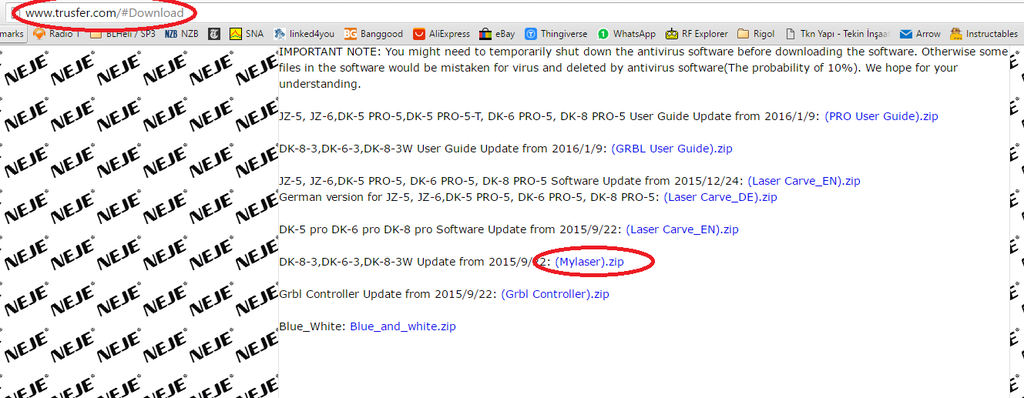Open the Rigol bookmark folder
Screen dimensions: 1024x398
click(x=757, y=33)
